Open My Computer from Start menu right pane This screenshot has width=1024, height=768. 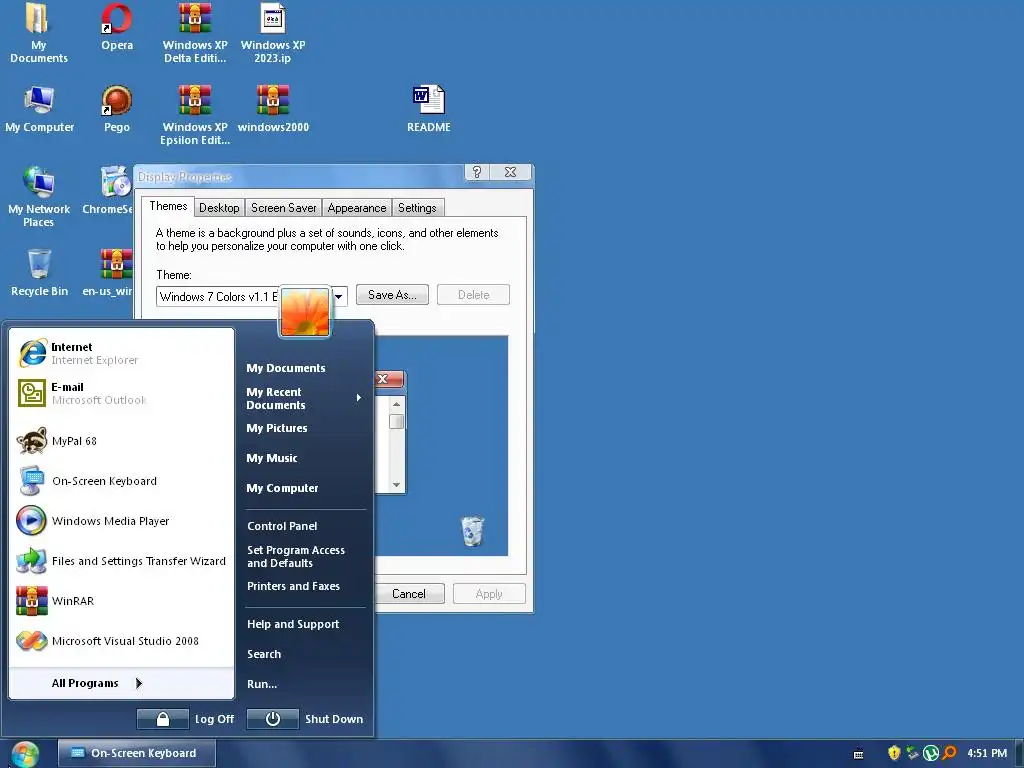tap(282, 488)
